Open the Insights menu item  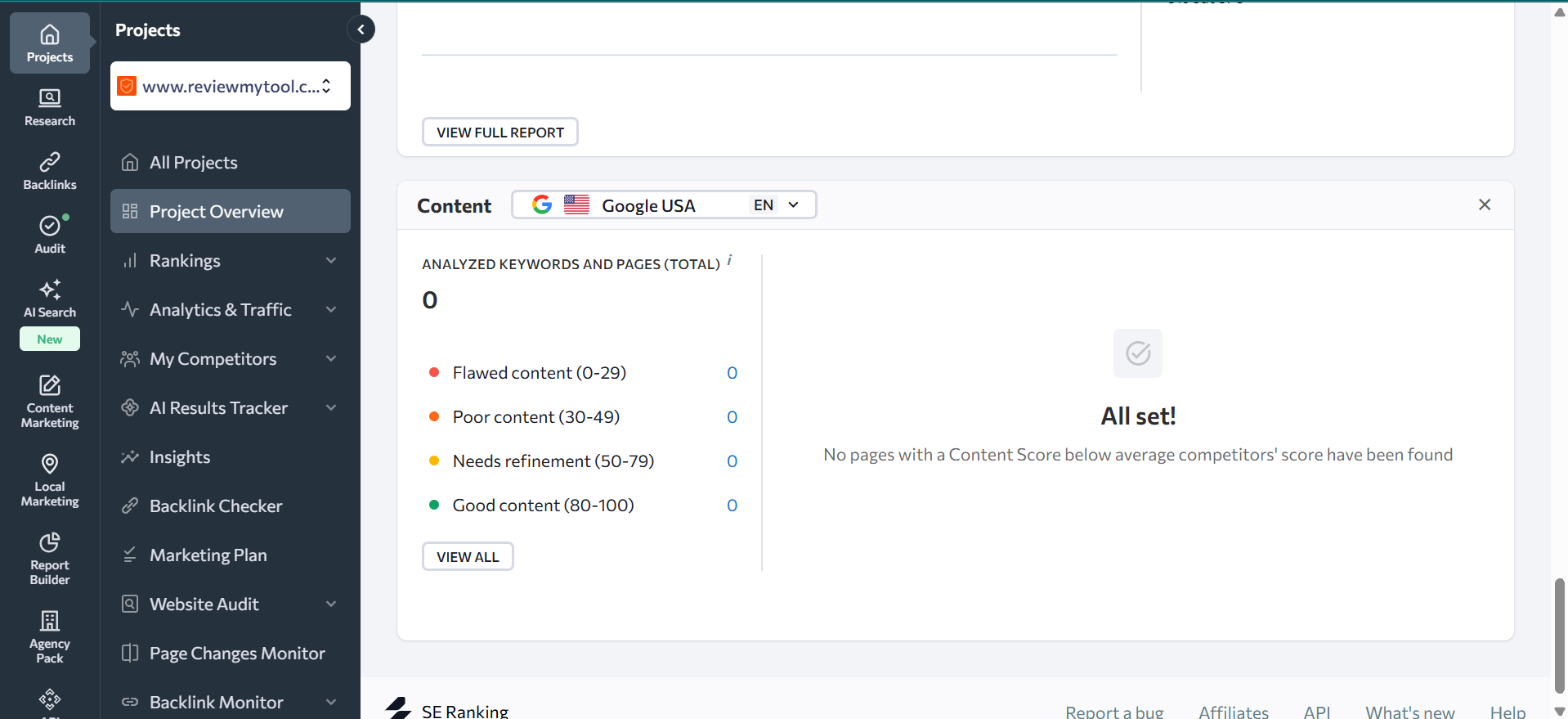point(231,456)
